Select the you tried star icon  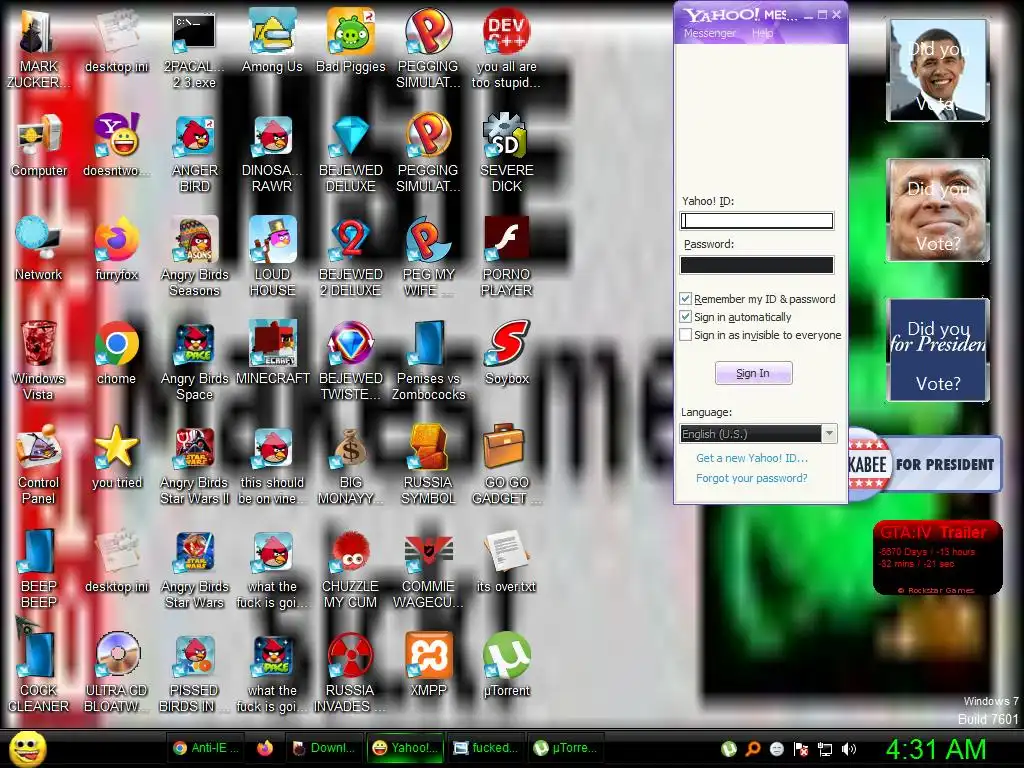click(x=117, y=456)
